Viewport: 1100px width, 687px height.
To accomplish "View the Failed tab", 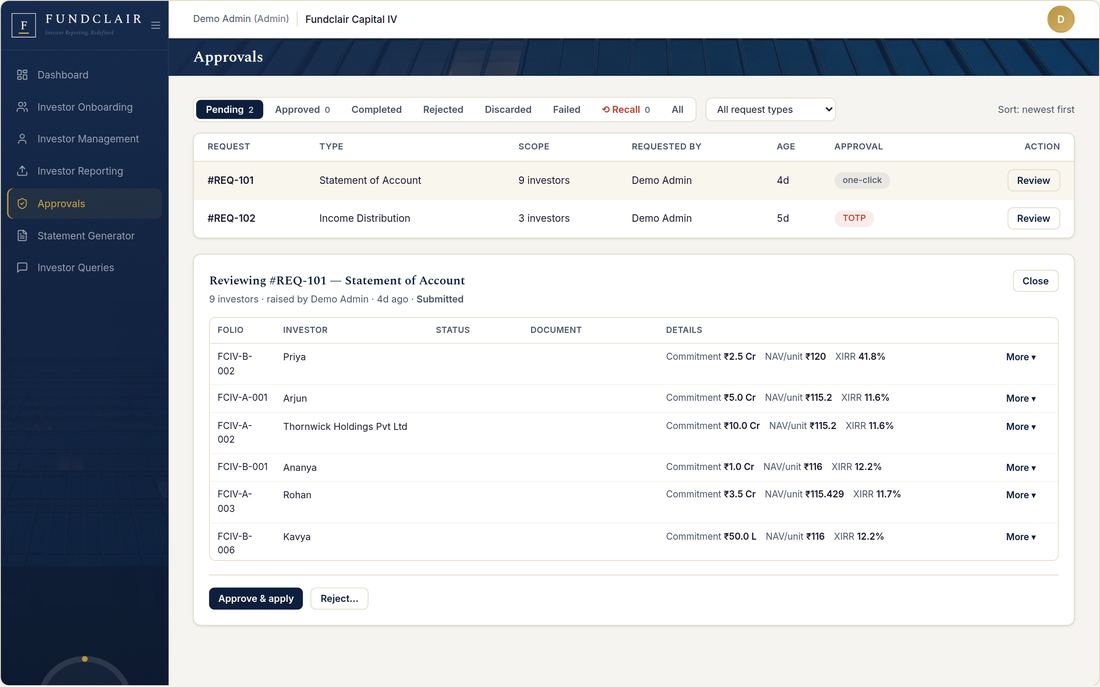I will [566, 109].
